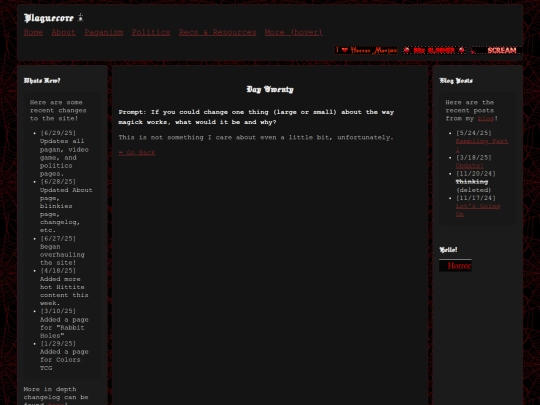540x405 pixels.
Task: Open the Update! blog post
Action: point(469,166)
